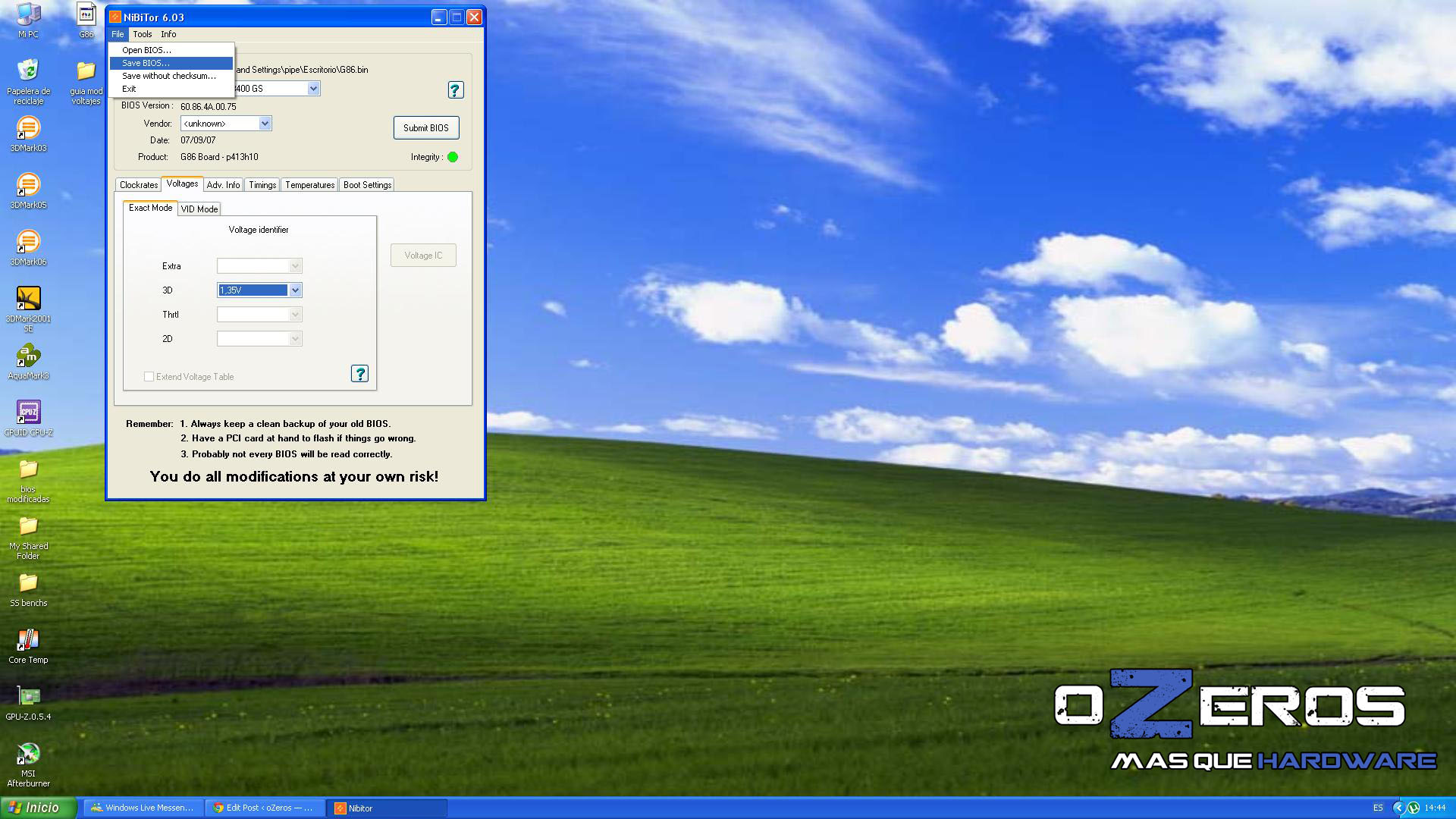
Task: Click the help icon in Voltages panel
Action: 359,374
